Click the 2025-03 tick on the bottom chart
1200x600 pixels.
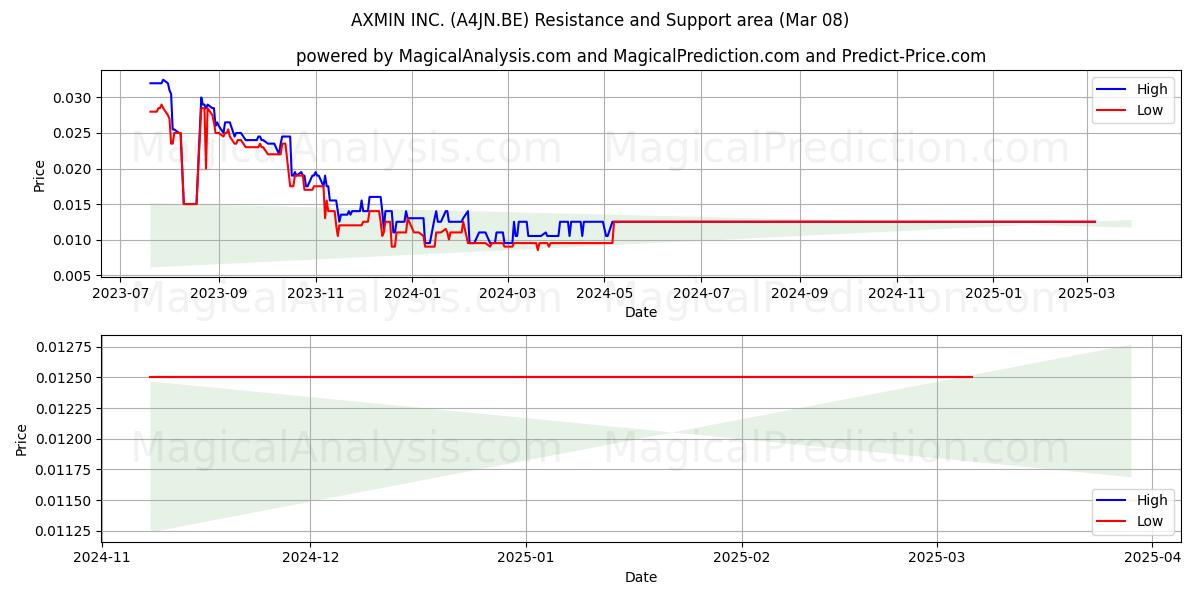tap(938, 558)
